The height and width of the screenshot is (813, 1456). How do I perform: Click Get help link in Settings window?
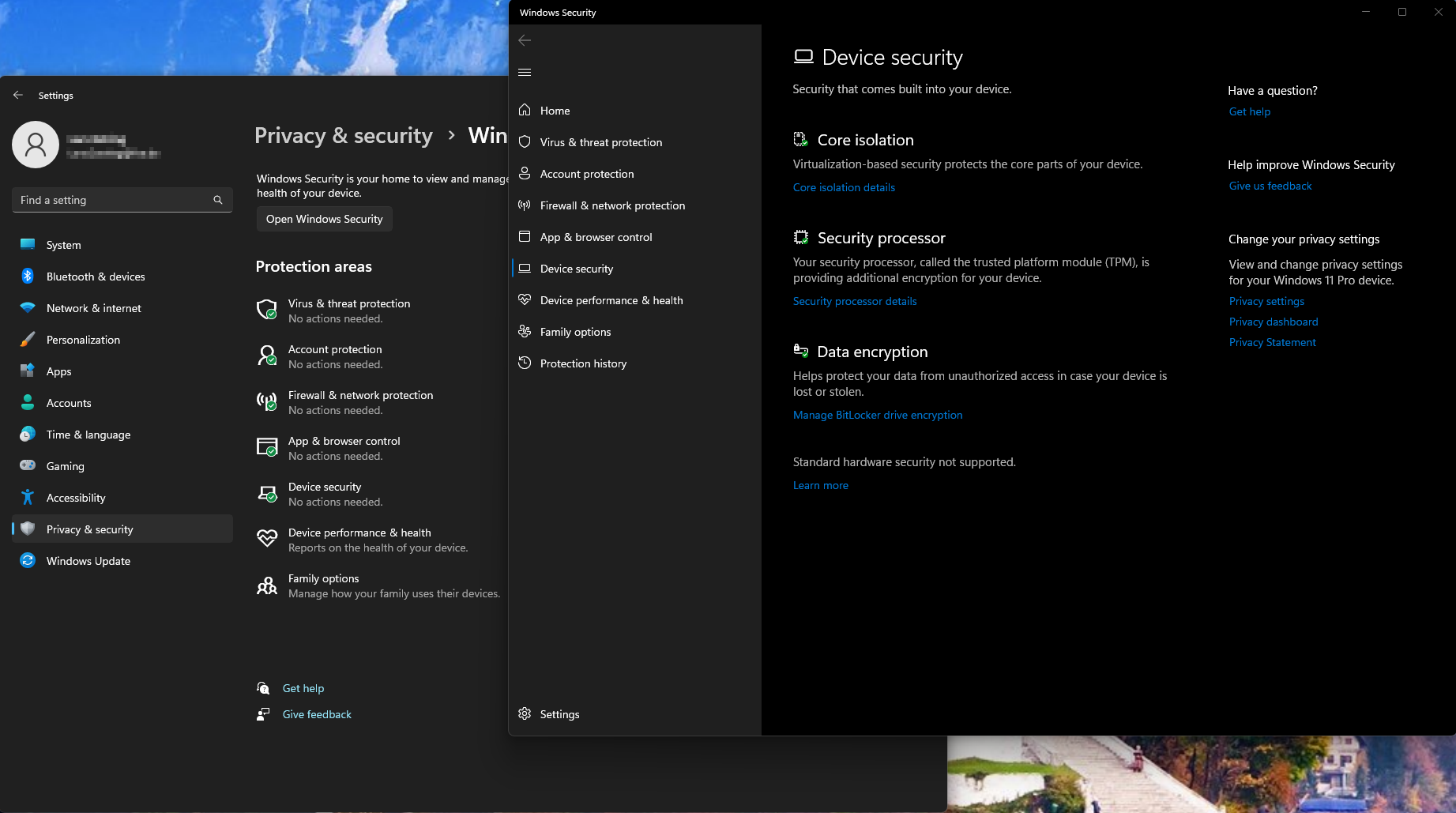click(303, 688)
